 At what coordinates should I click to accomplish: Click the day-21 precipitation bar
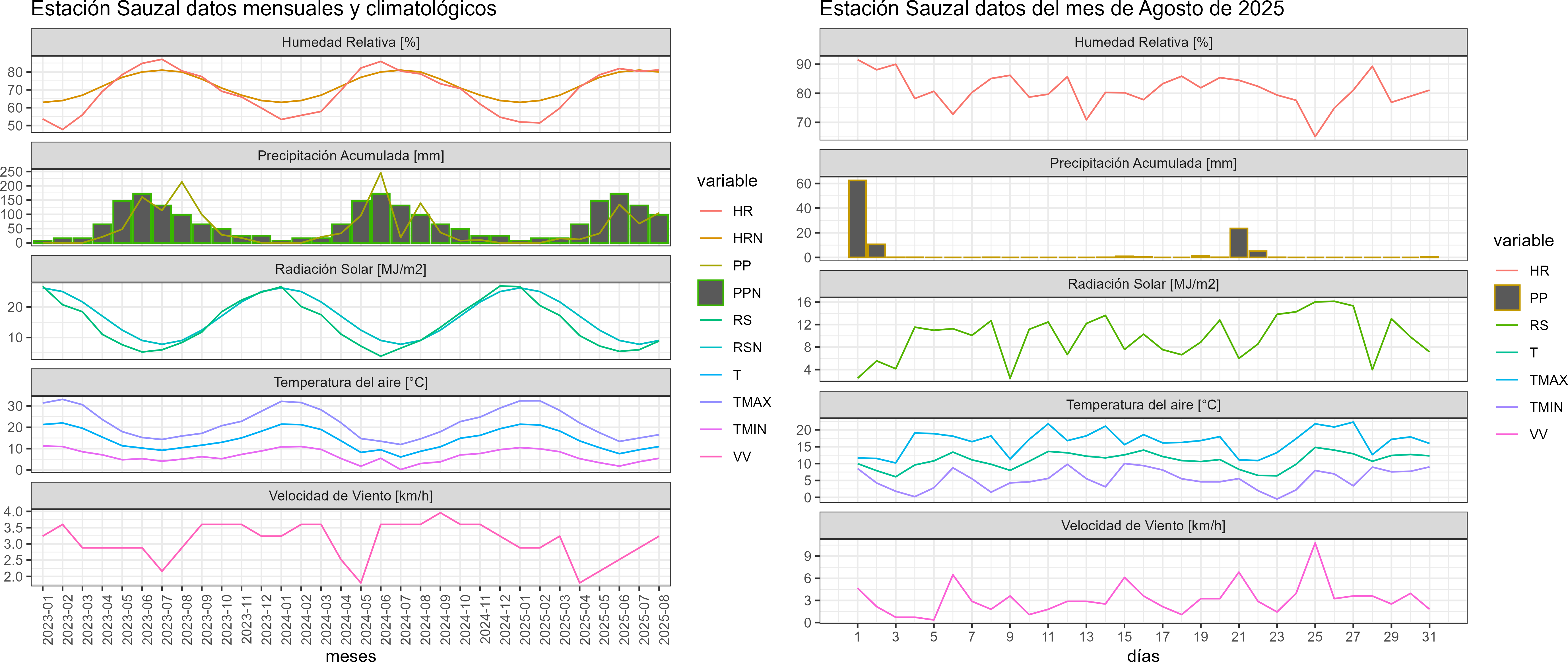tap(1239, 243)
